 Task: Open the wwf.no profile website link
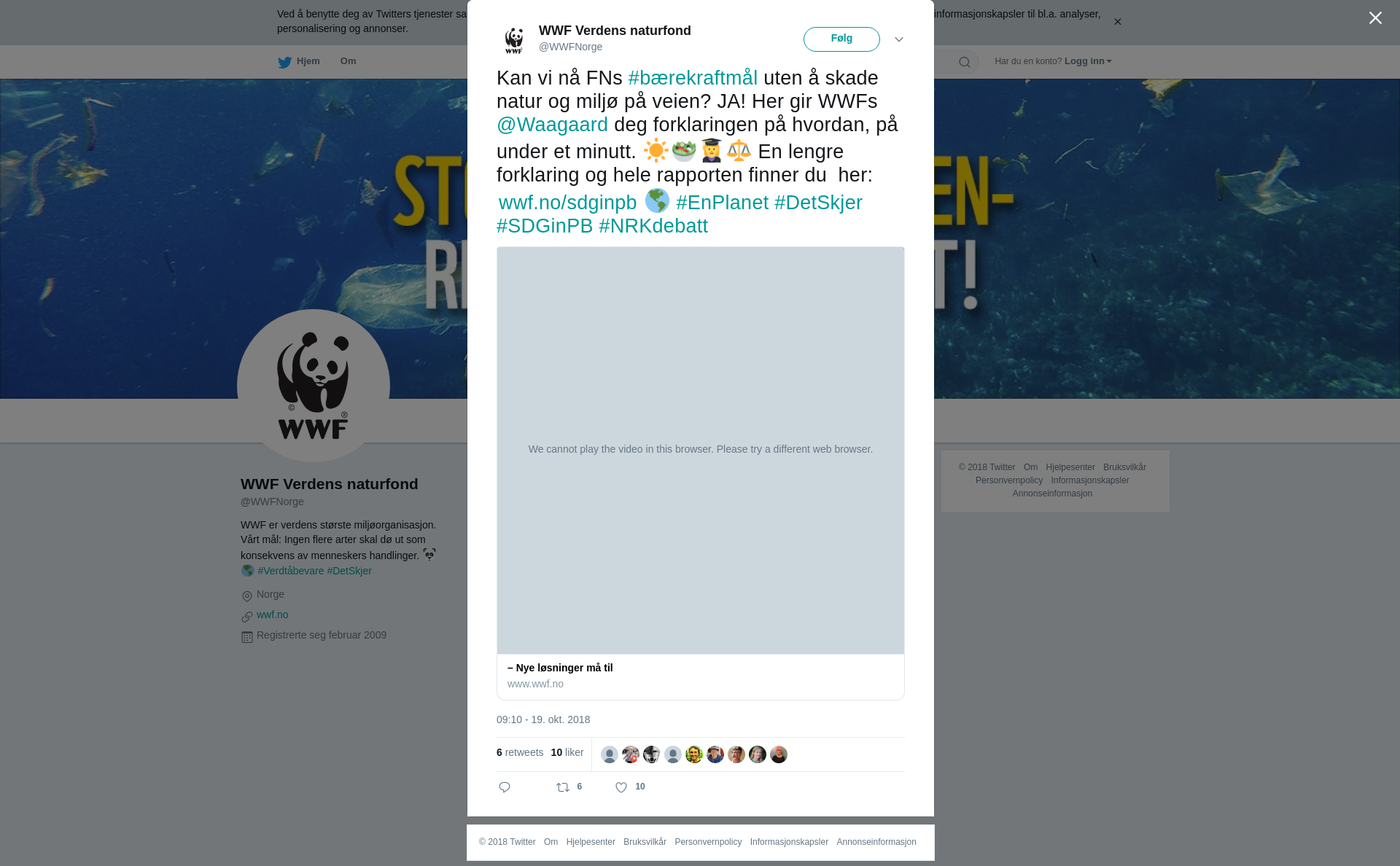pyautogui.click(x=272, y=615)
